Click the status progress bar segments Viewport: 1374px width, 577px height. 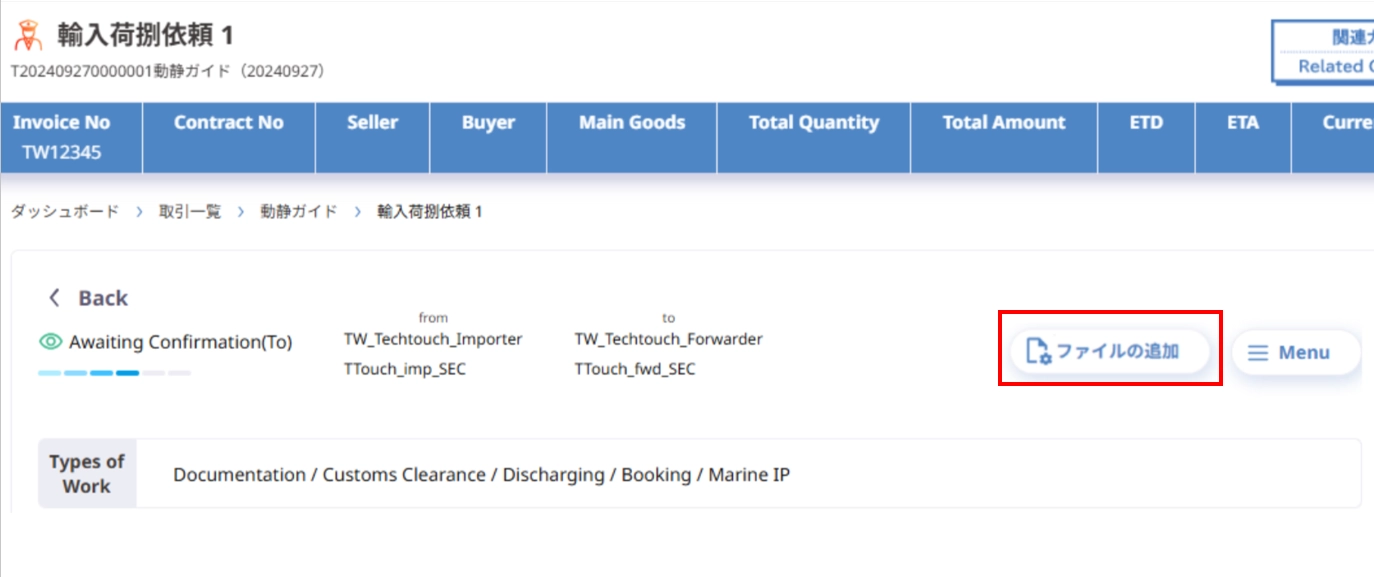coord(114,373)
